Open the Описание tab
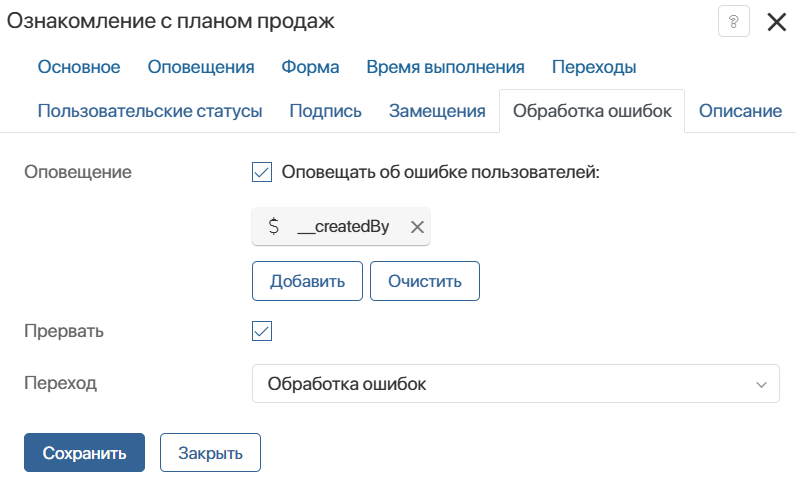Screen dimensions: 796x481 [740, 111]
